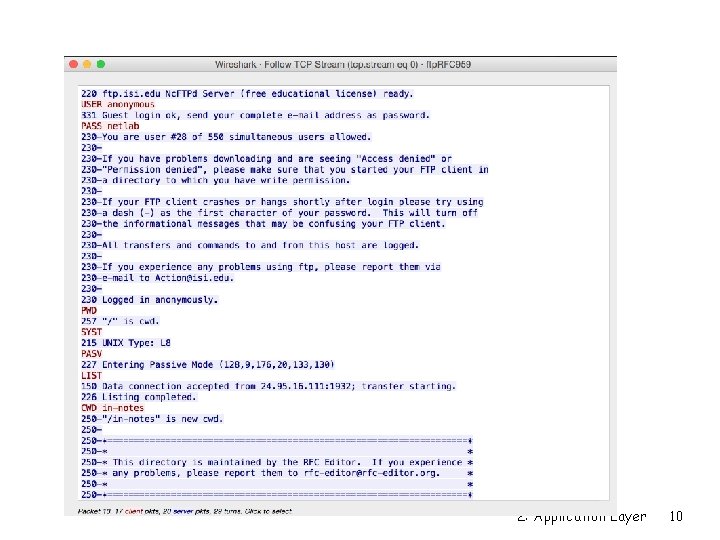Click '230-You are user #28' line
The image size is (720, 540).
pos(226,137)
